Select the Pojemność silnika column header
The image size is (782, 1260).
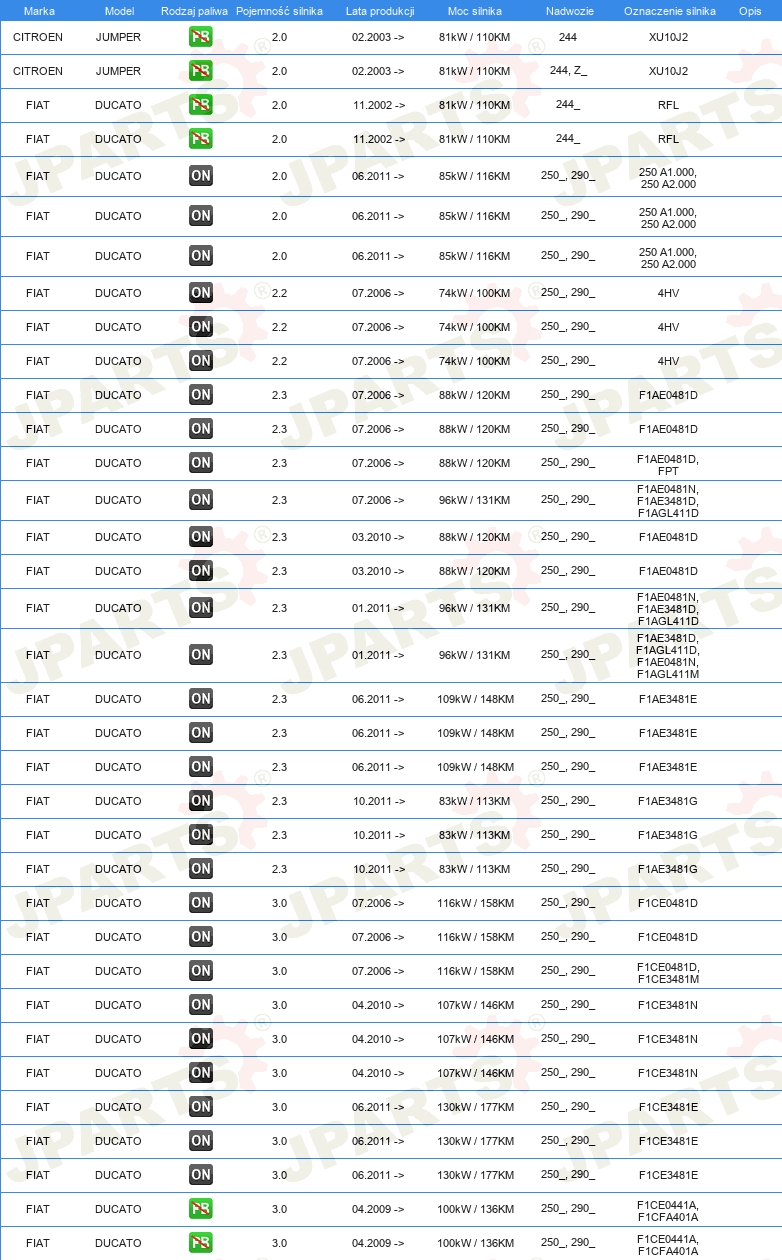tap(279, 10)
